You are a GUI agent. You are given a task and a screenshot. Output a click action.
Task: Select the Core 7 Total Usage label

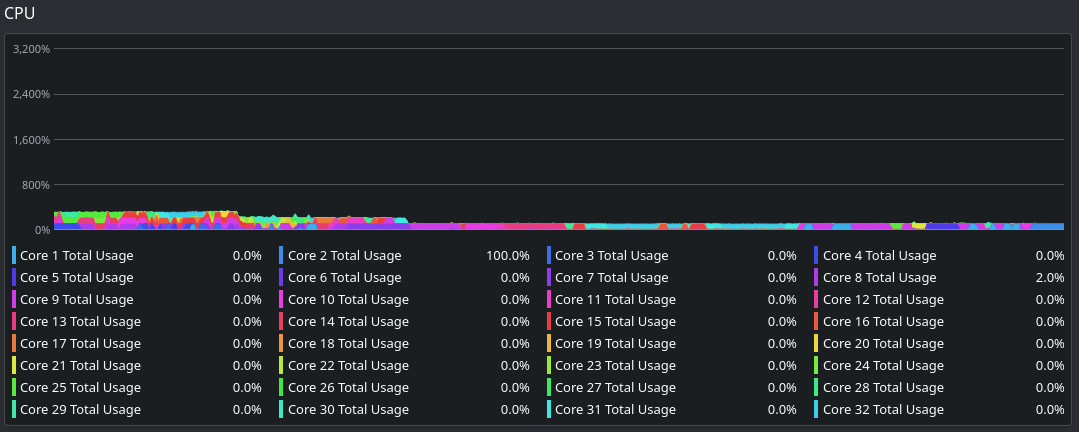click(x=612, y=277)
